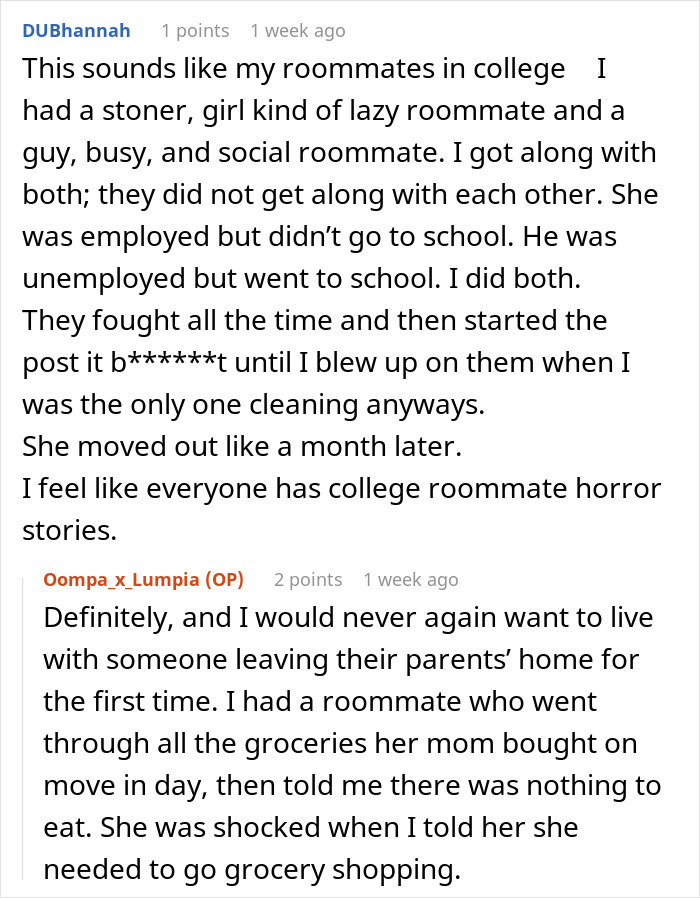700x898 pixels.
Task: Click DUBhannah's '1 week ago' timestamp
Action: [298, 31]
